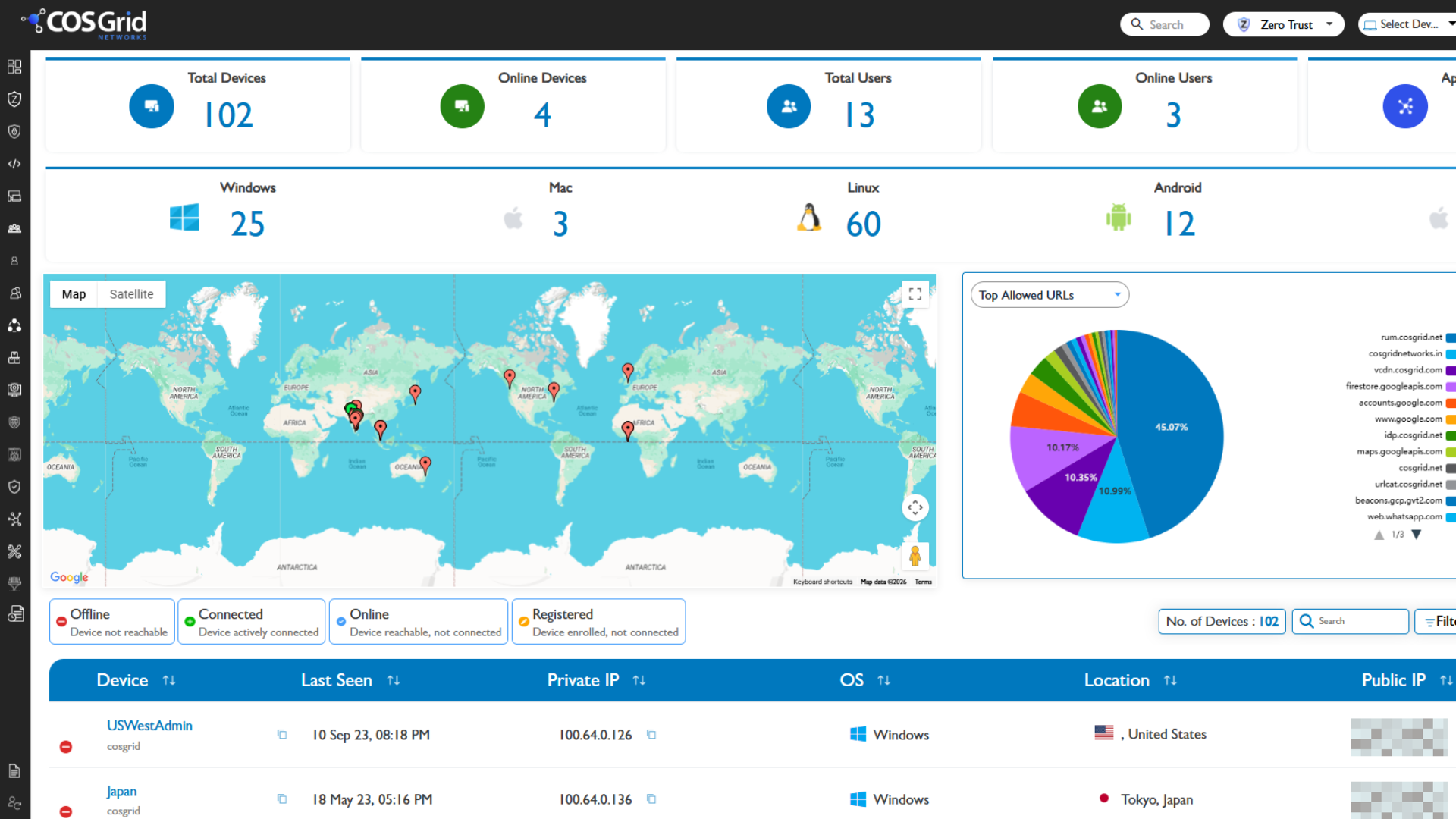Show next legend page with down arrow

[x=1416, y=535]
